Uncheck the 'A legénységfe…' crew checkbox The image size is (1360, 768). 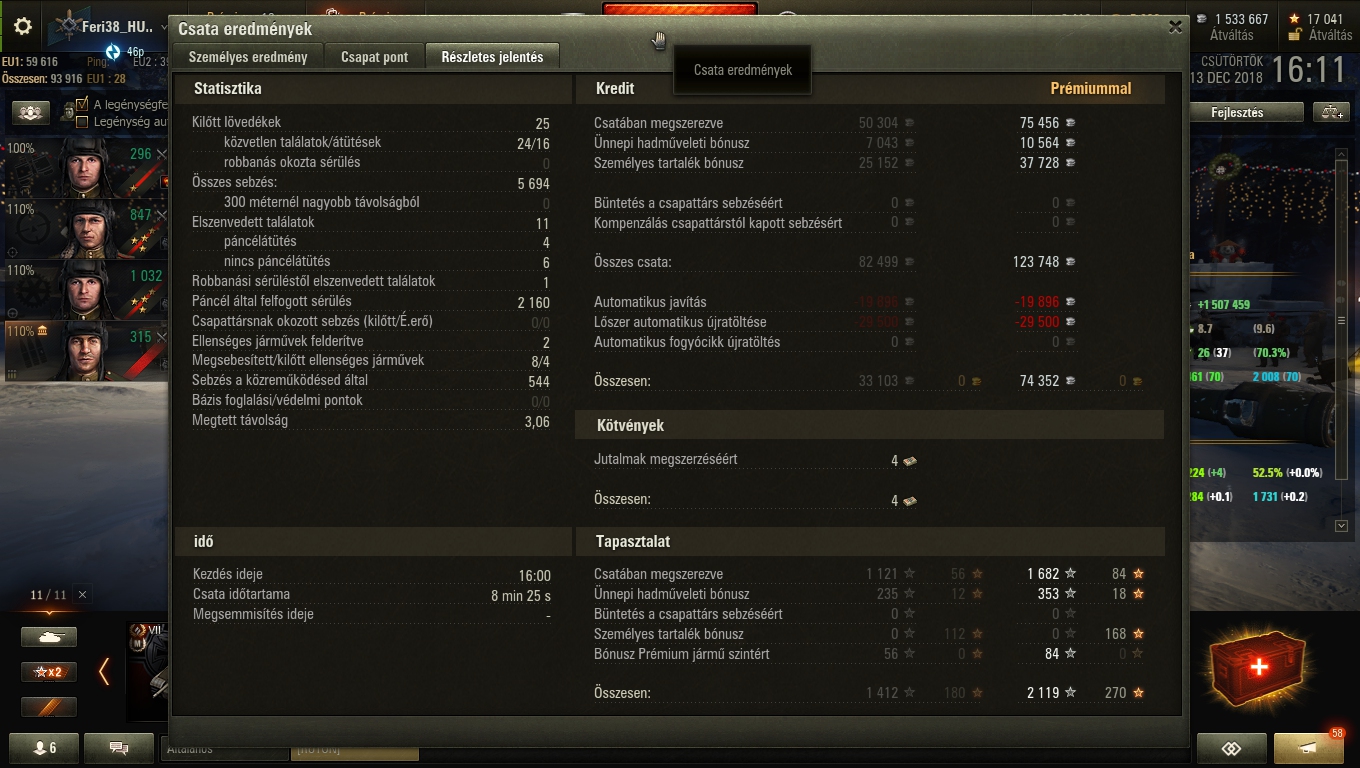[x=84, y=104]
